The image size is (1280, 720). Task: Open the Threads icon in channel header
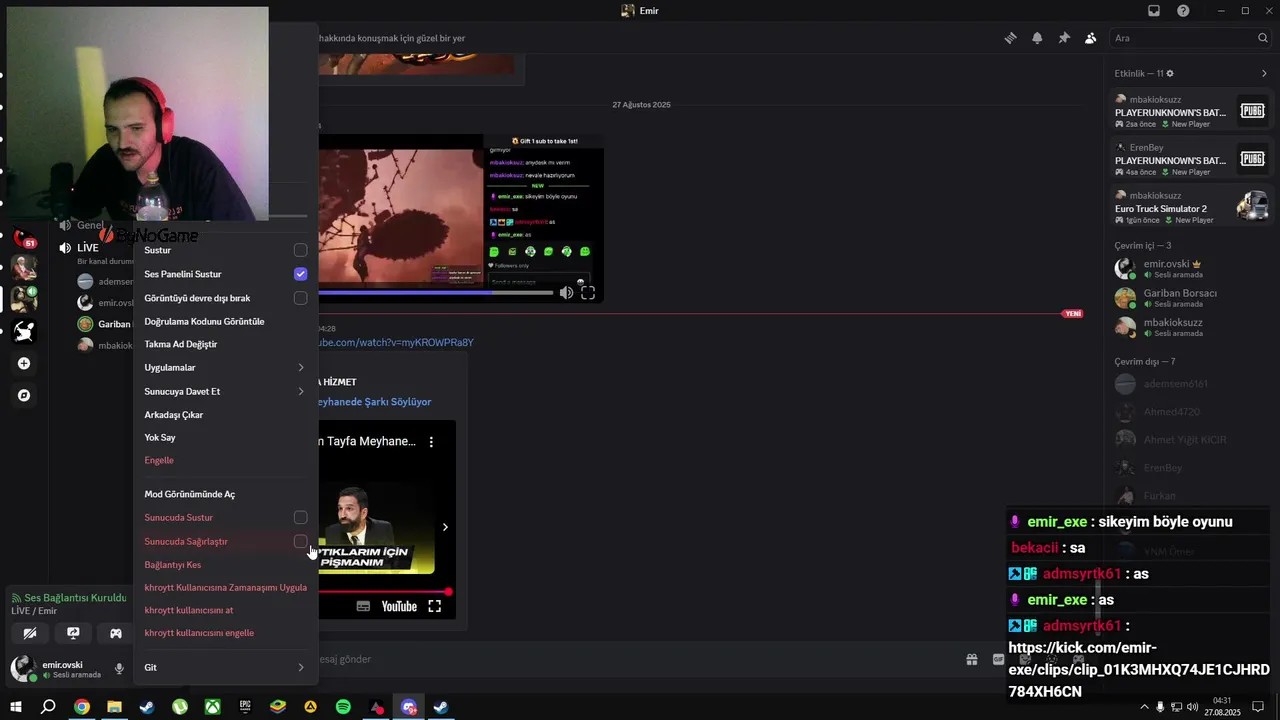coord(1010,38)
